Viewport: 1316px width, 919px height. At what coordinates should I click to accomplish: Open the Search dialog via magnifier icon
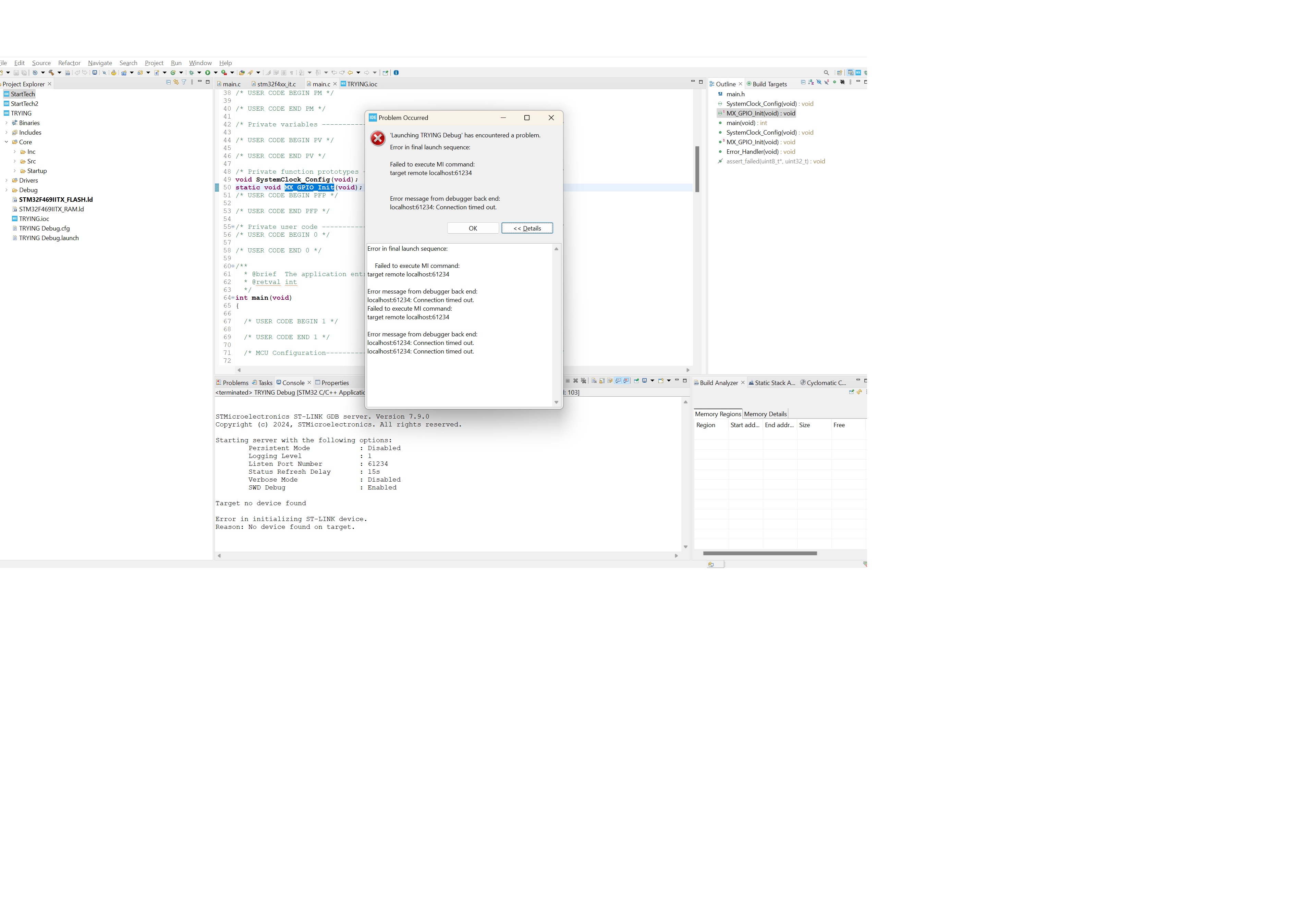pyautogui.click(x=827, y=72)
